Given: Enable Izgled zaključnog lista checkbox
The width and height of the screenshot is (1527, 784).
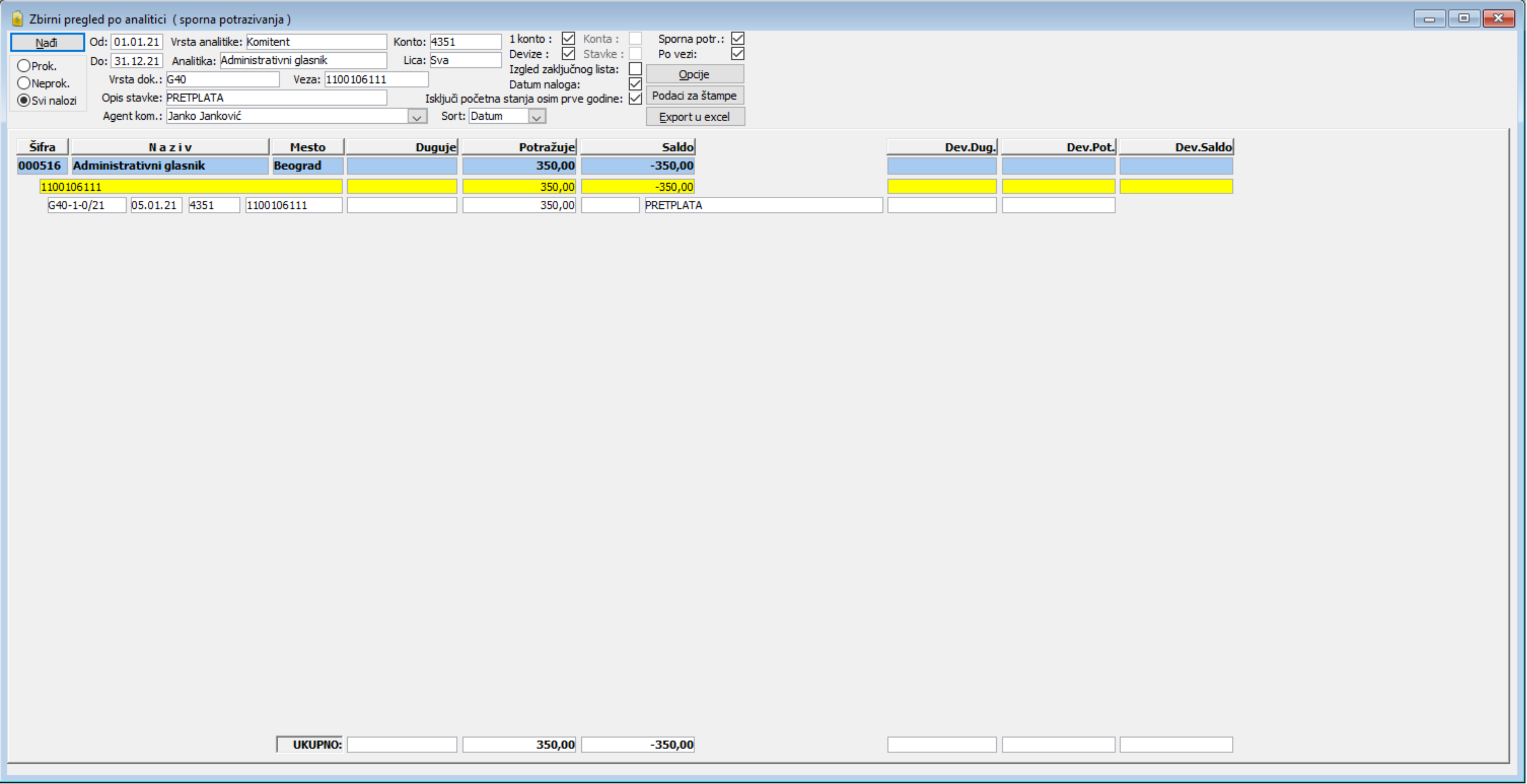Looking at the screenshot, I should click(x=635, y=69).
